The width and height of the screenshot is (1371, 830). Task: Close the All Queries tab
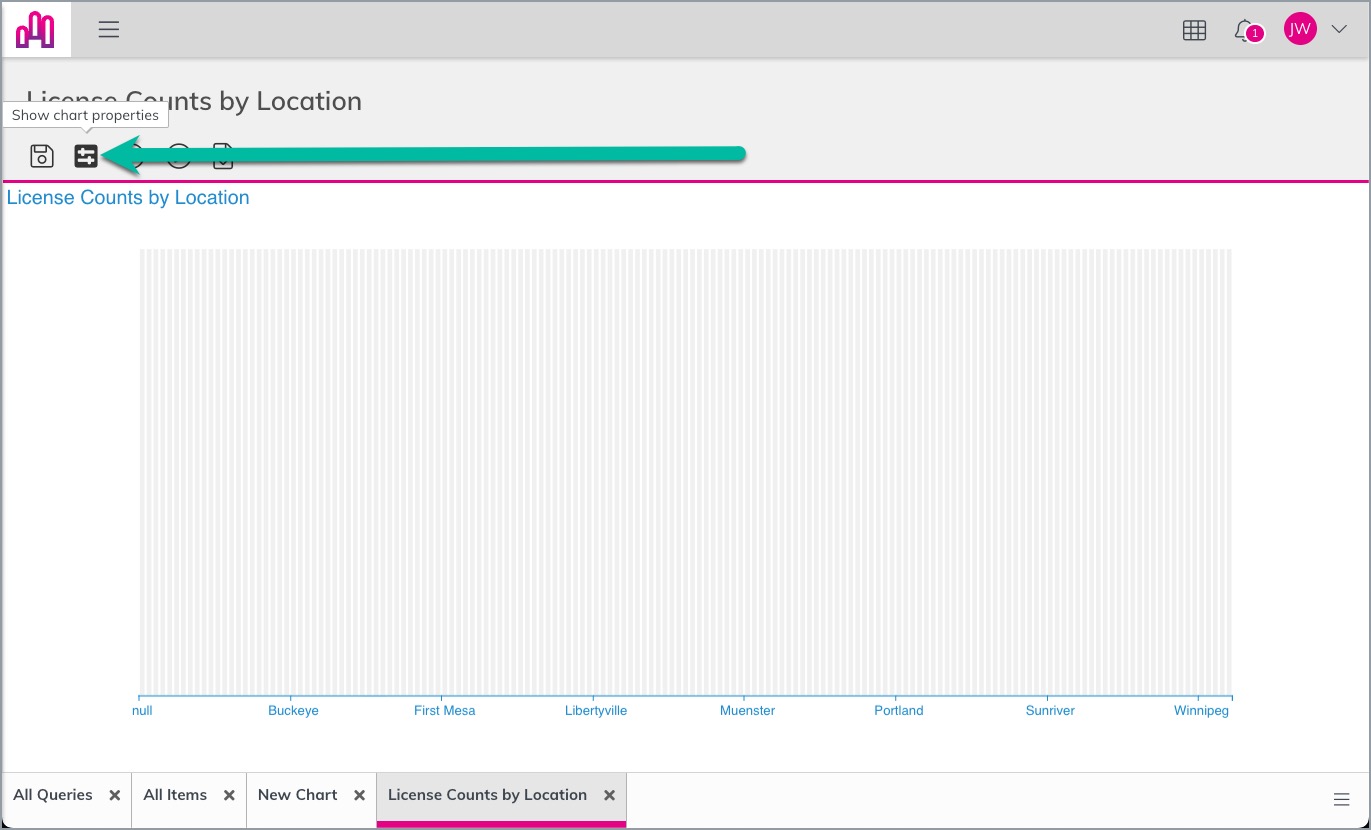(115, 796)
